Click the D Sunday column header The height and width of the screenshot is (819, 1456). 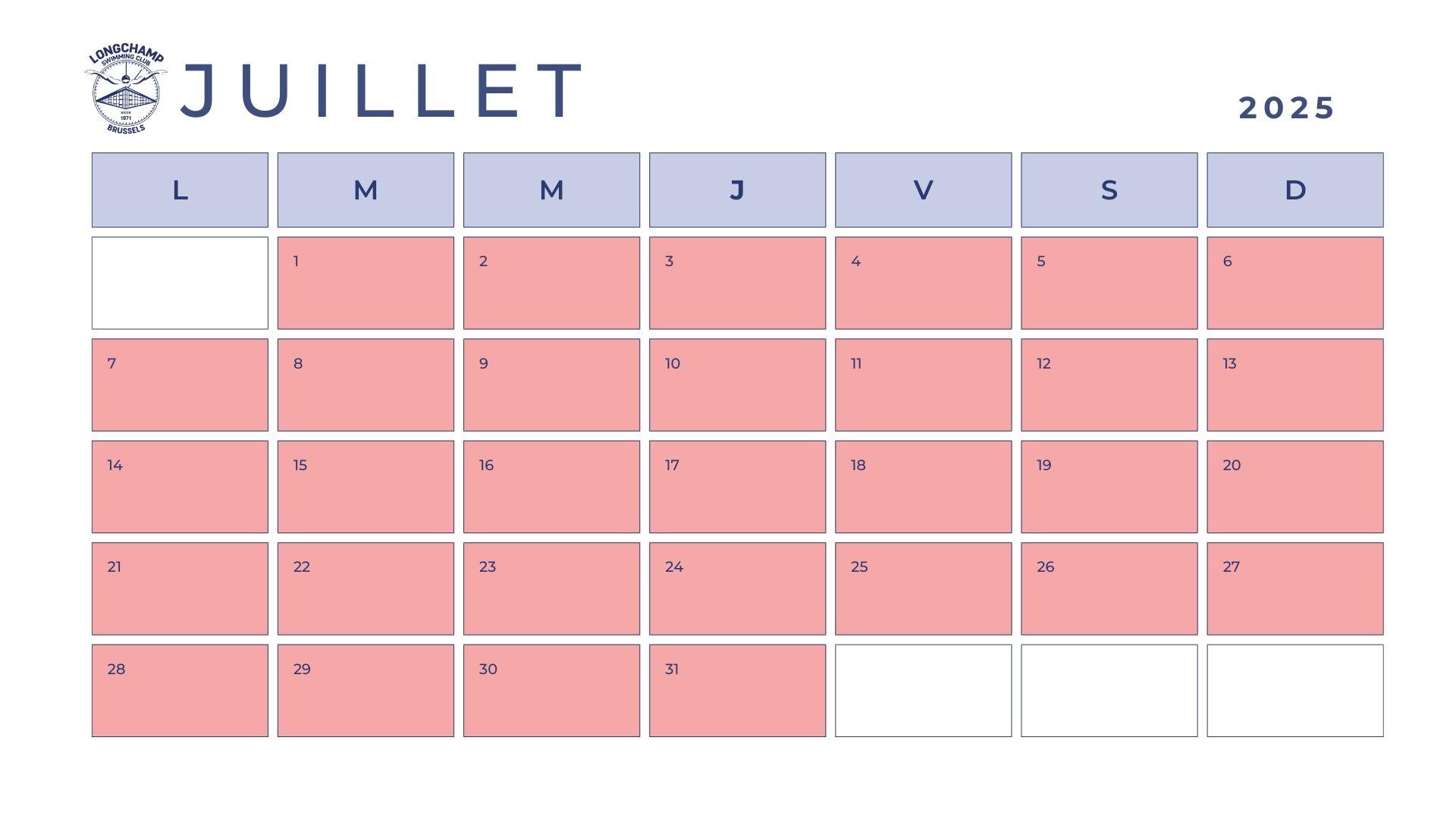(x=1294, y=190)
